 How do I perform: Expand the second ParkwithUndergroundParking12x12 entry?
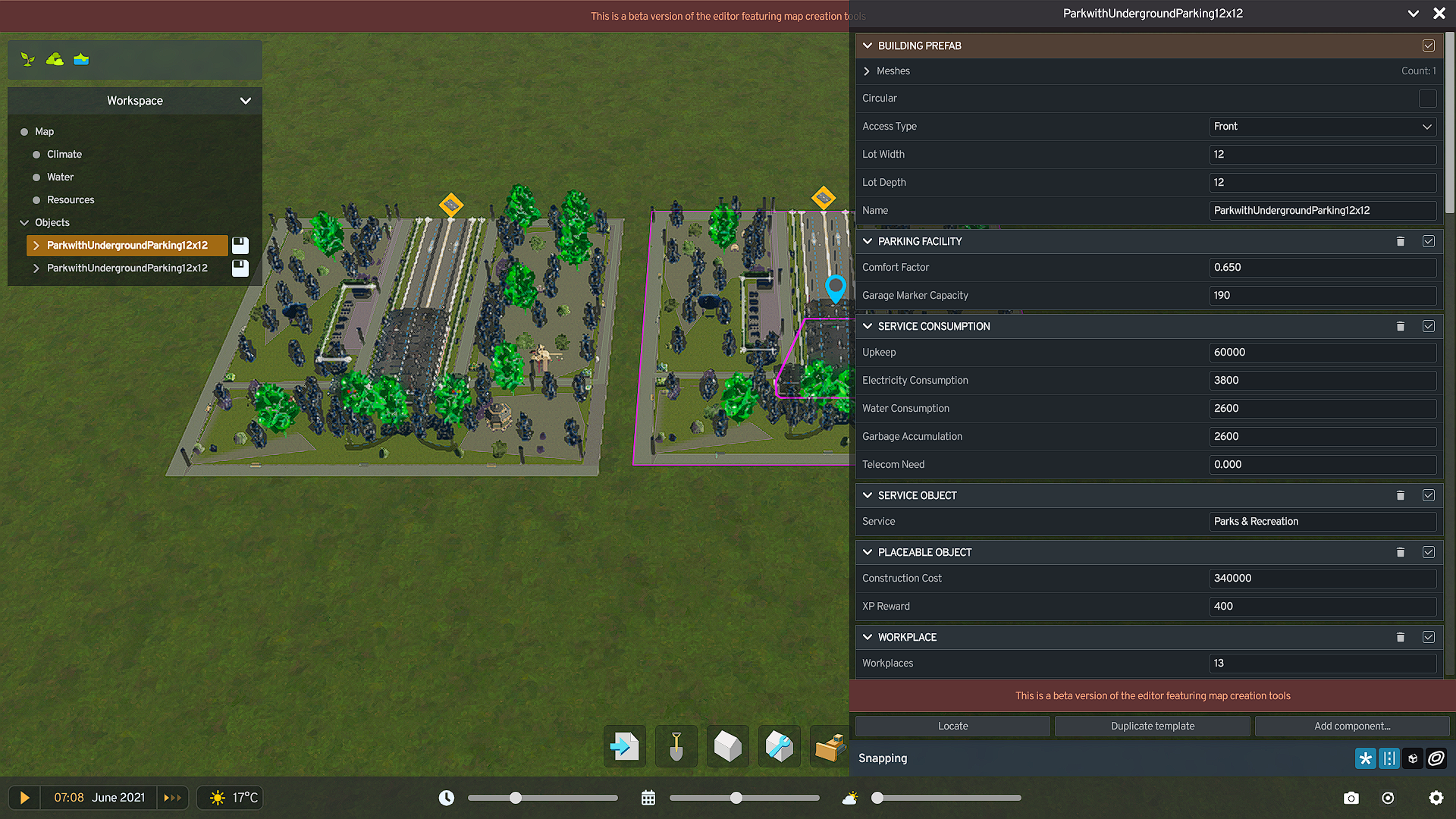[36, 268]
